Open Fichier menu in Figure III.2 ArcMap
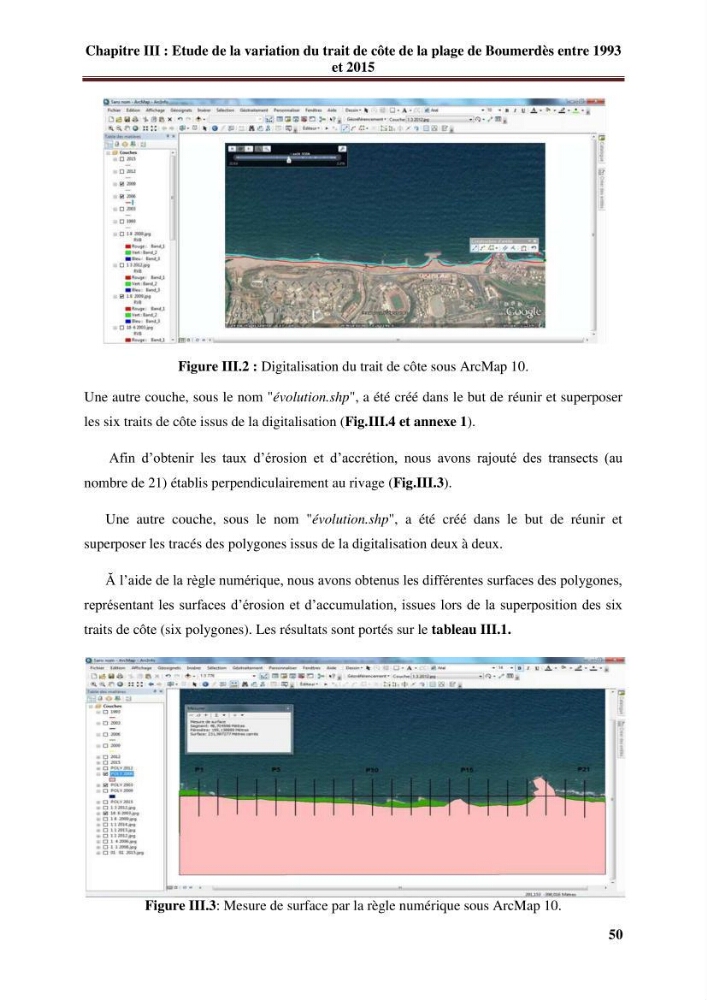This screenshot has width=707, height=1000. click(114, 110)
